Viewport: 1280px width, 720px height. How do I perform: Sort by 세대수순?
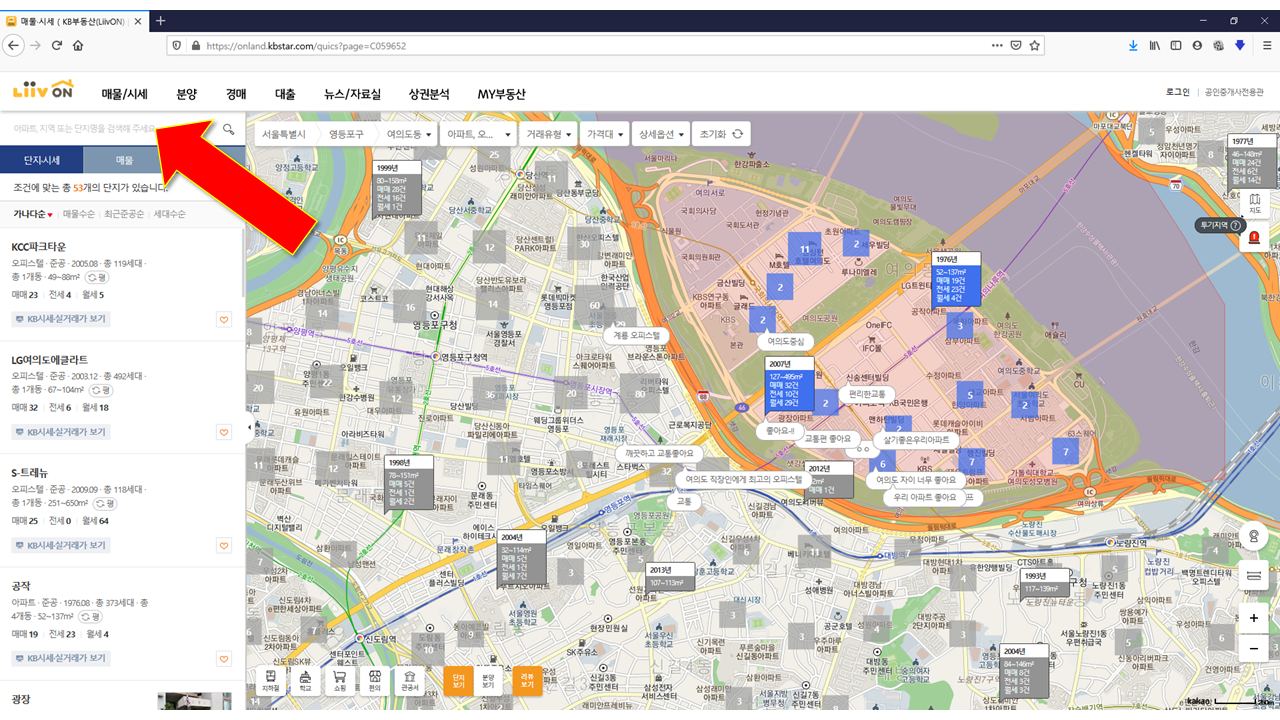[x=169, y=214]
